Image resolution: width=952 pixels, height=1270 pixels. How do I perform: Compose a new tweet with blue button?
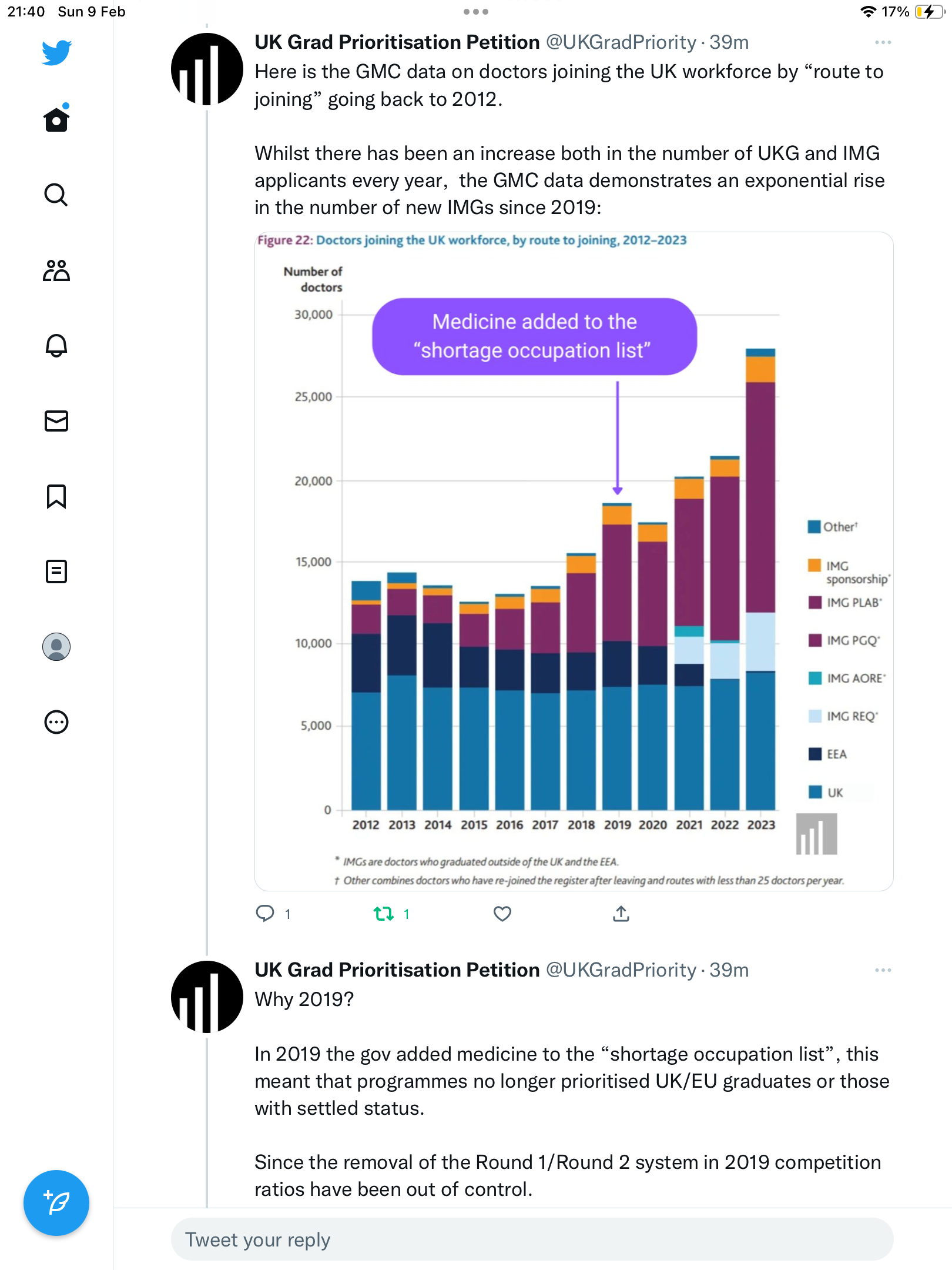(x=56, y=1203)
